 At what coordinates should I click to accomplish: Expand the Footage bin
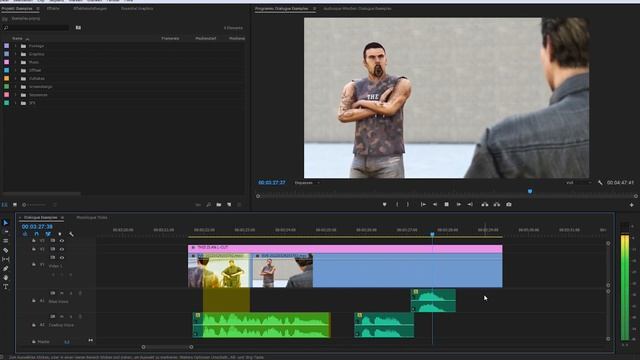tap(16, 46)
